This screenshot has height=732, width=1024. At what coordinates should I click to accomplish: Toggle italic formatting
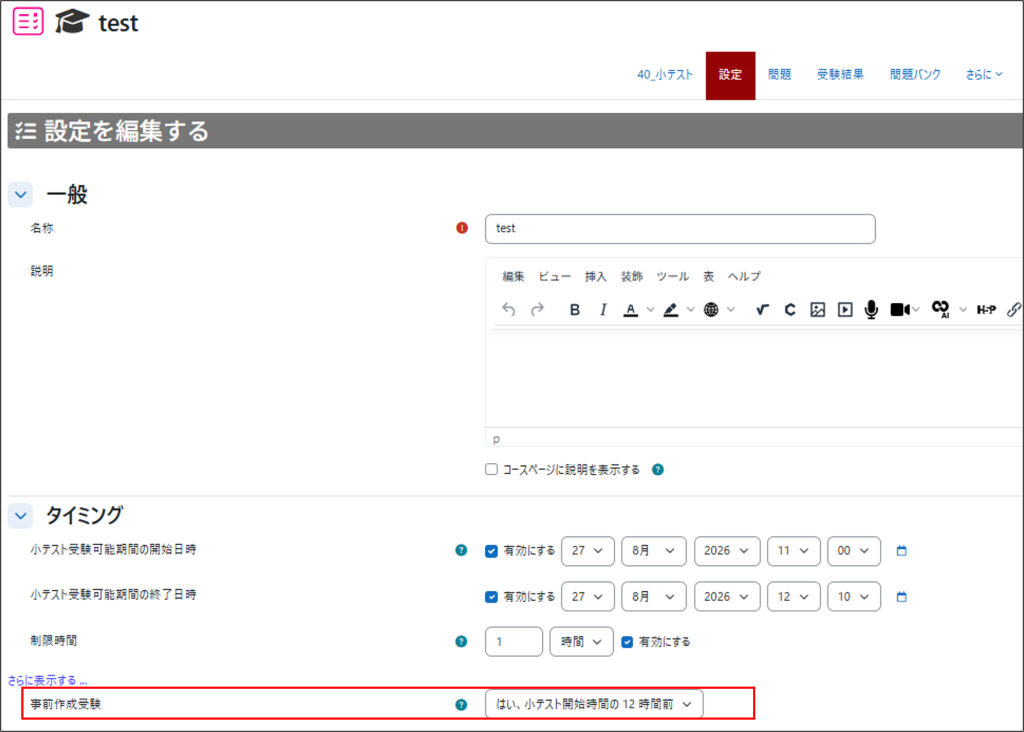tap(603, 310)
